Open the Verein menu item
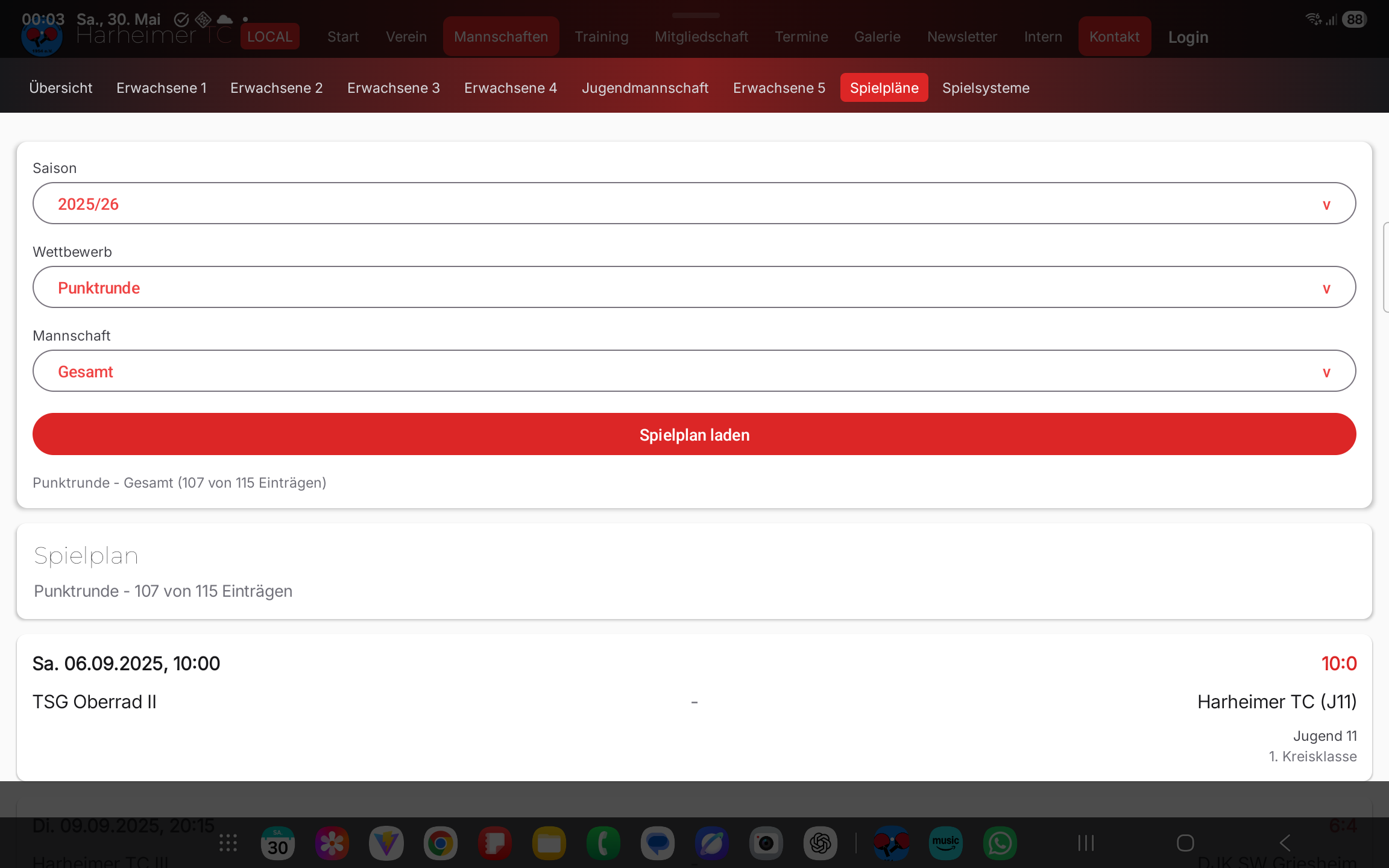 point(406,37)
